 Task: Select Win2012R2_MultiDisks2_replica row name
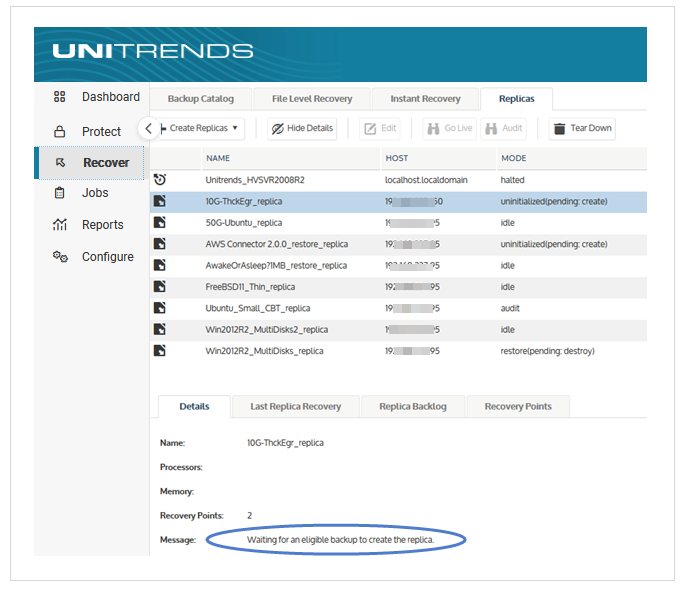click(267, 330)
